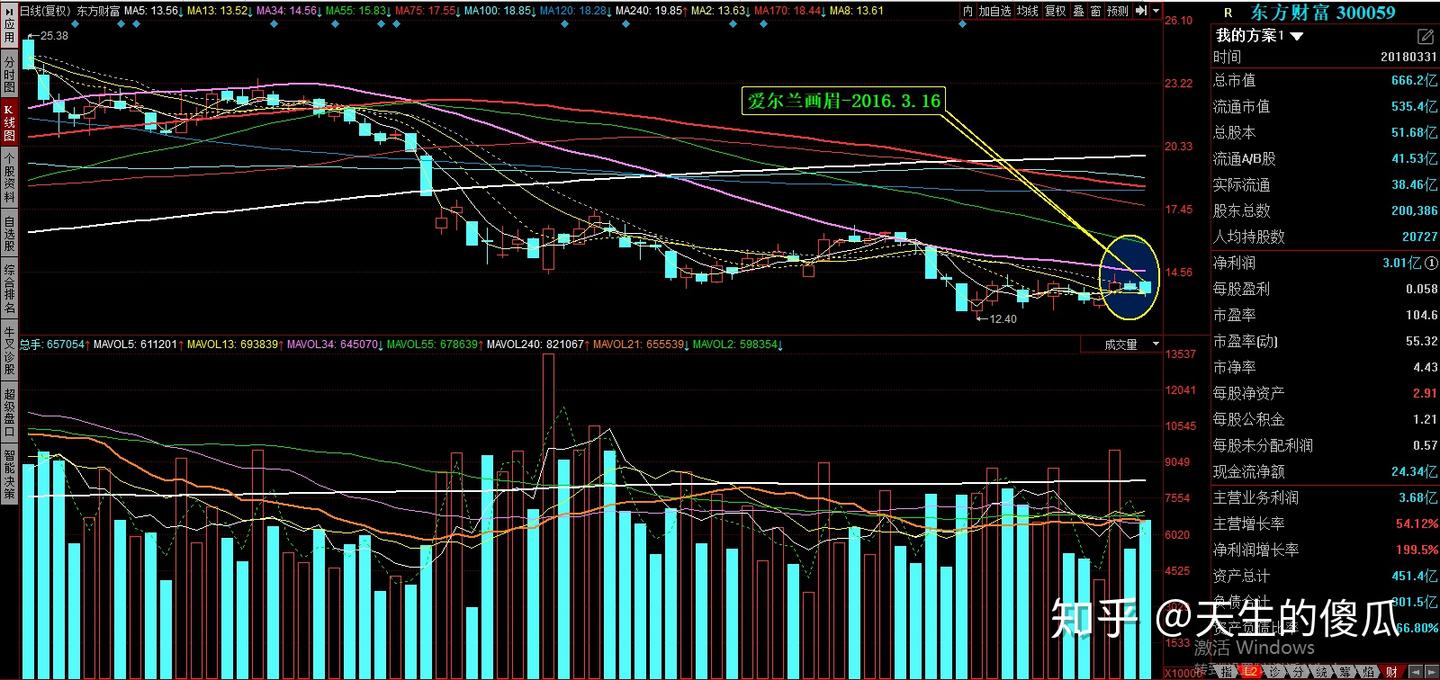Switch to 分时图 sidebar tab
Image resolution: width=1440 pixels, height=680 pixels.
9,74
